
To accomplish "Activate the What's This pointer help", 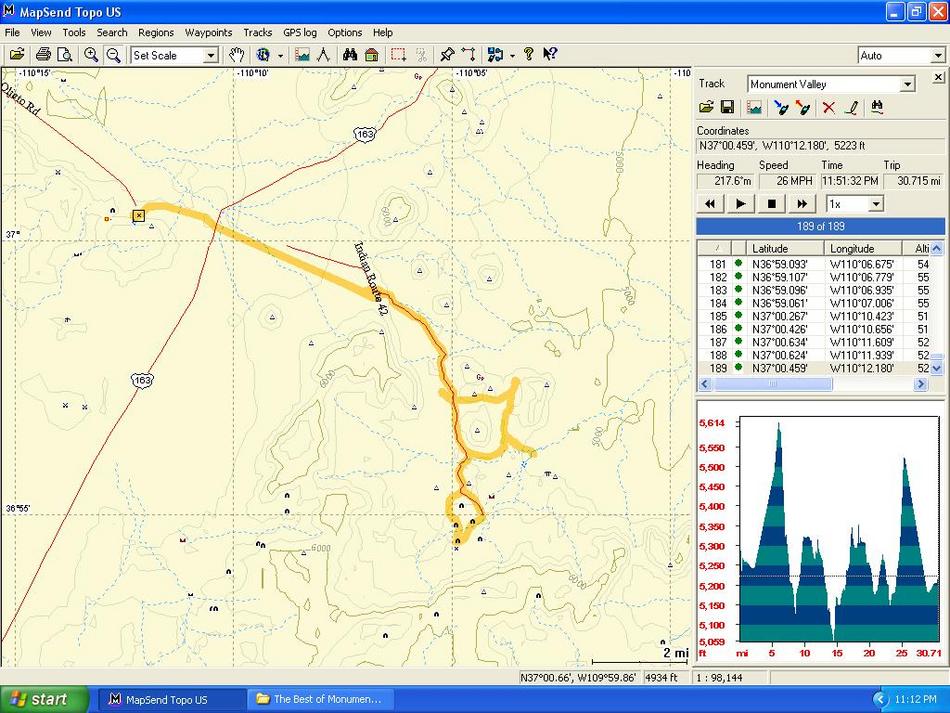I will [550, 55].
